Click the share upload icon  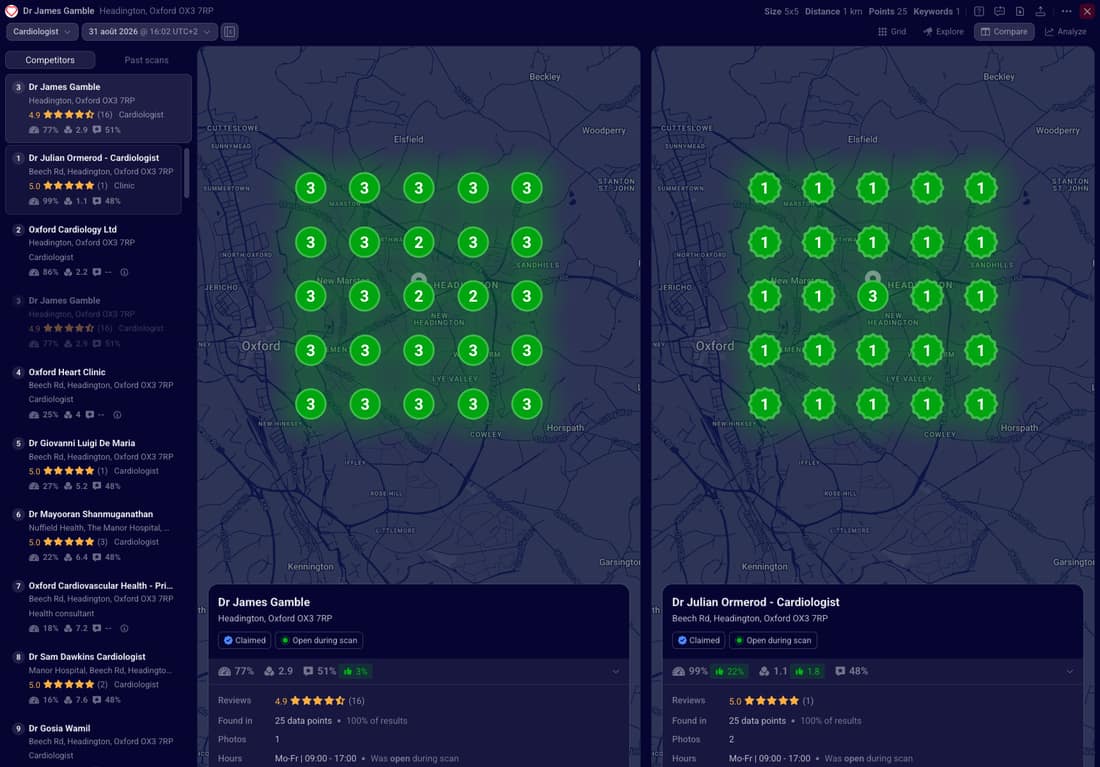[1040, 11]
